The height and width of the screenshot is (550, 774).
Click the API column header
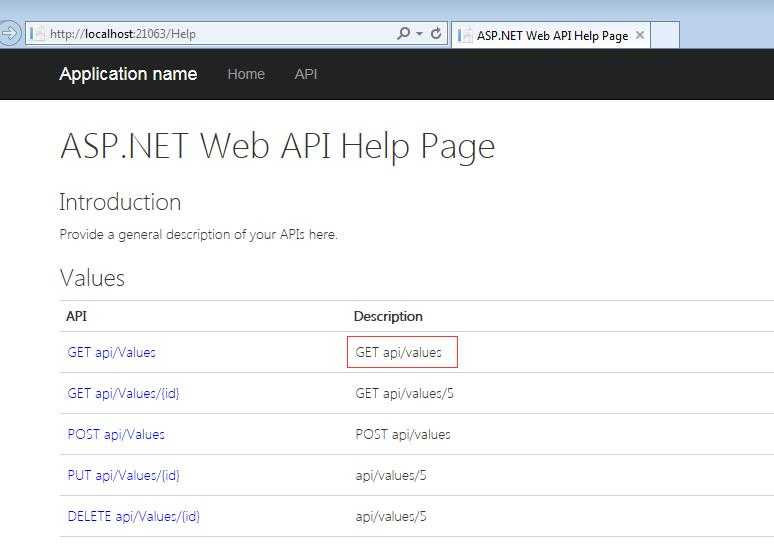[77, 316]
